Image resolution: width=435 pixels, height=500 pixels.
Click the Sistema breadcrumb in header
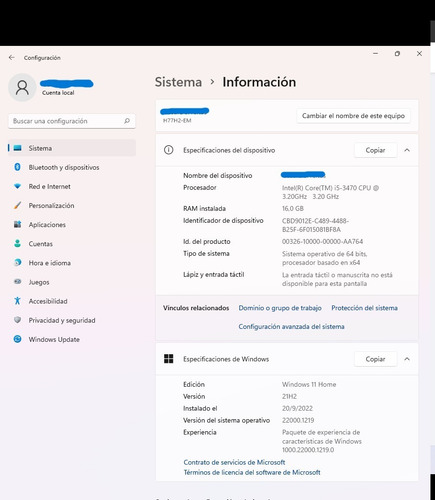pos(178,82)
